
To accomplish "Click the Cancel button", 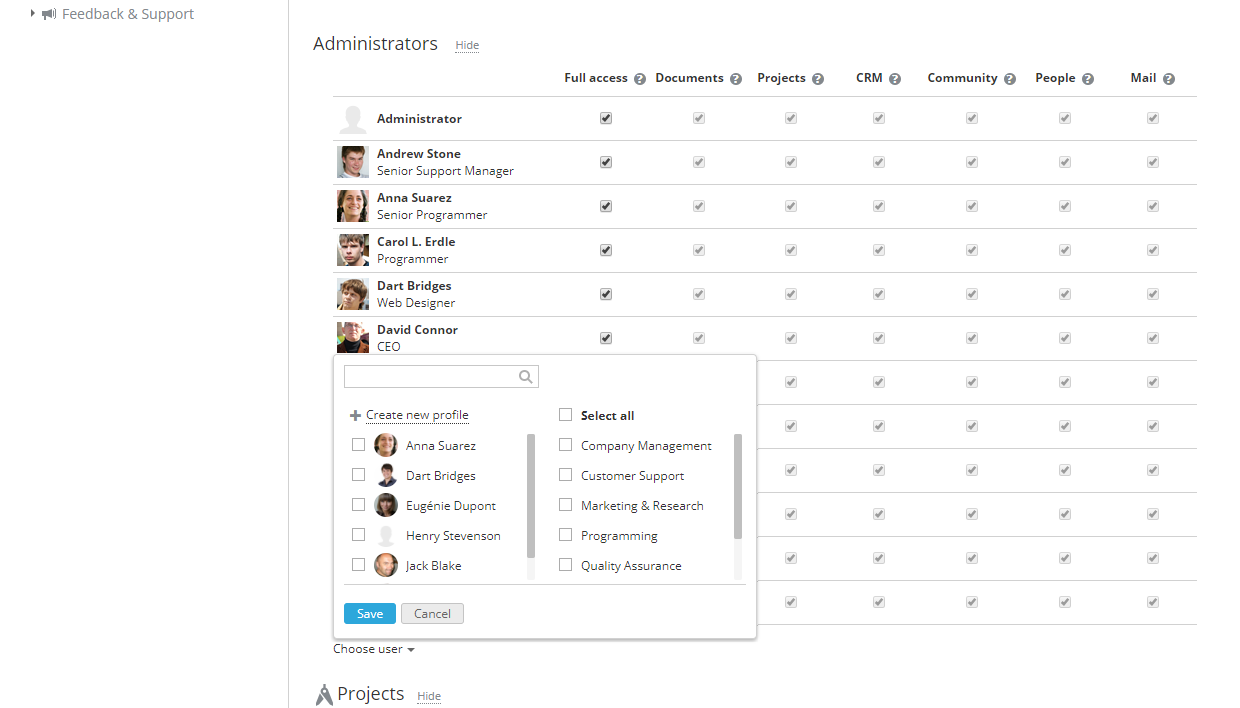I will pyautogui.click(x=432, y=613).
